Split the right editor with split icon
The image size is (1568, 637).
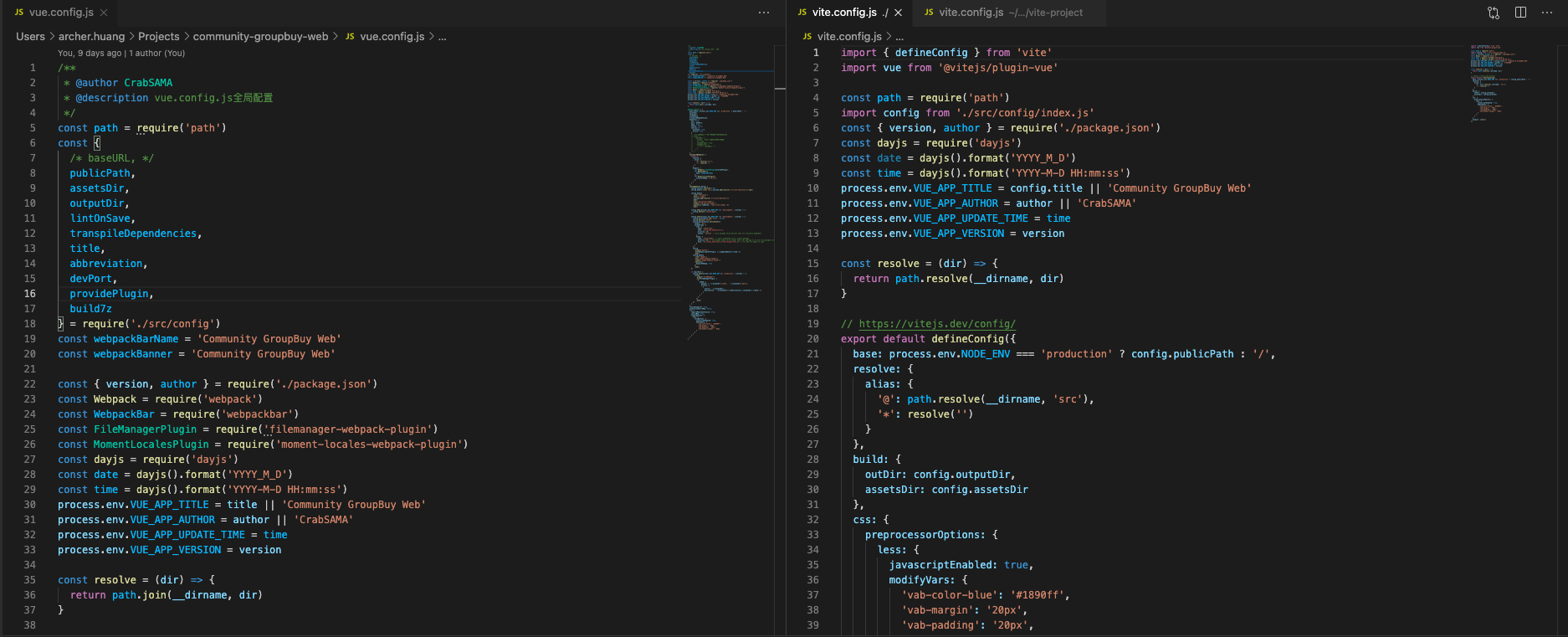click(x=1520, y=13)
